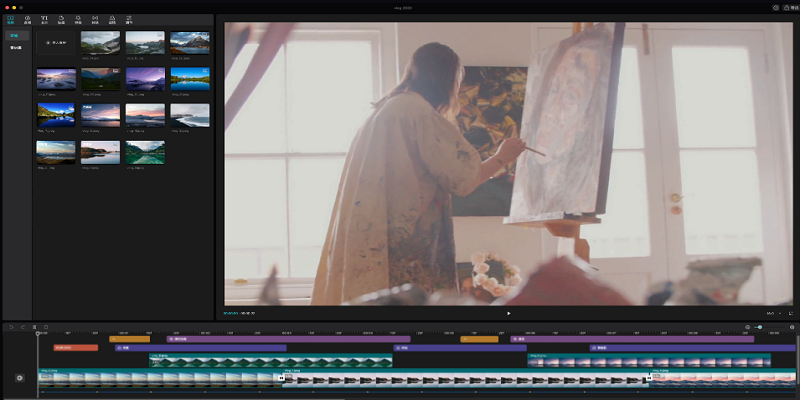The width and height of the screenshot is (800, 400).
Task: Open the Audio tab in top toolbar
Action: 27,19
